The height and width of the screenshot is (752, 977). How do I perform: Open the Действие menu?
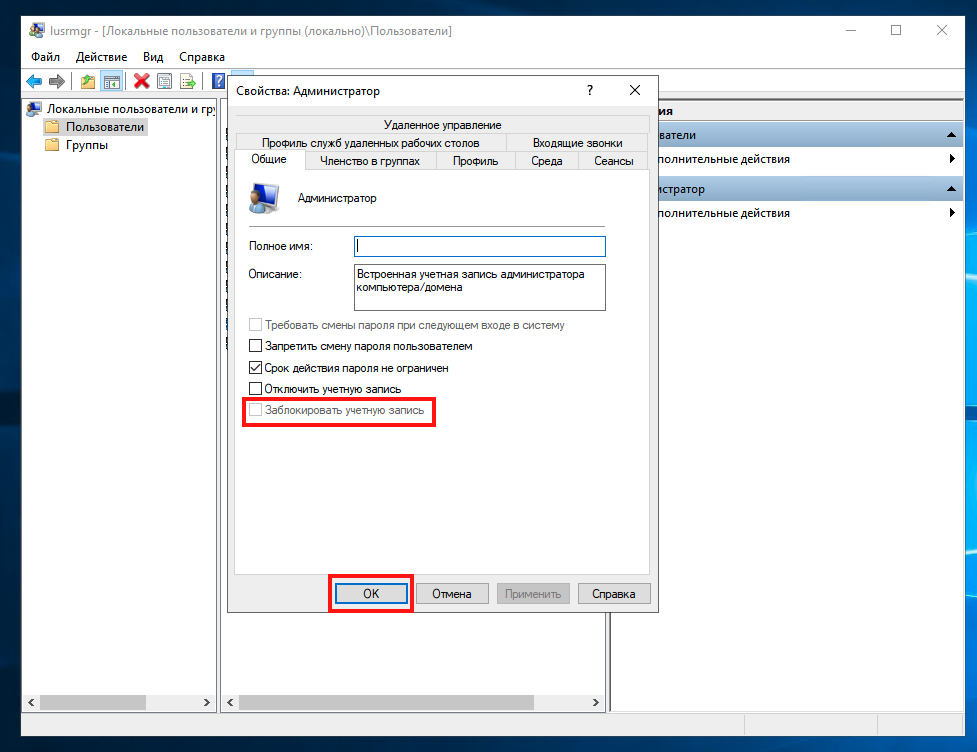coord(101,57)
